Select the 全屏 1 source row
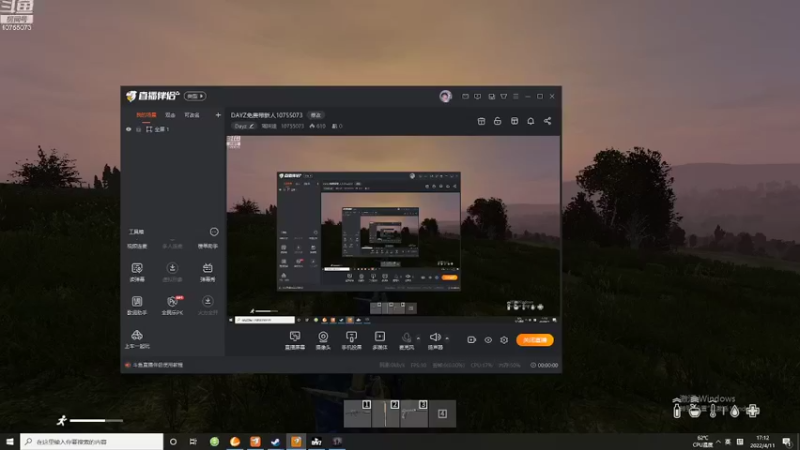The image size is (800, 450). click(173, 130)
